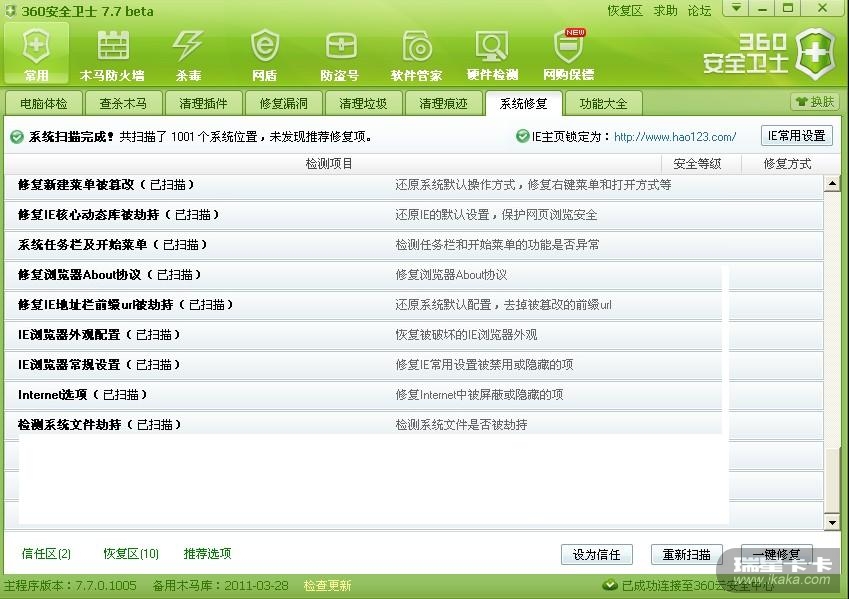Switch to the 查杀木马 tab
The height and width of the screenshot is (599, 849).
click(x=123, y=103)
